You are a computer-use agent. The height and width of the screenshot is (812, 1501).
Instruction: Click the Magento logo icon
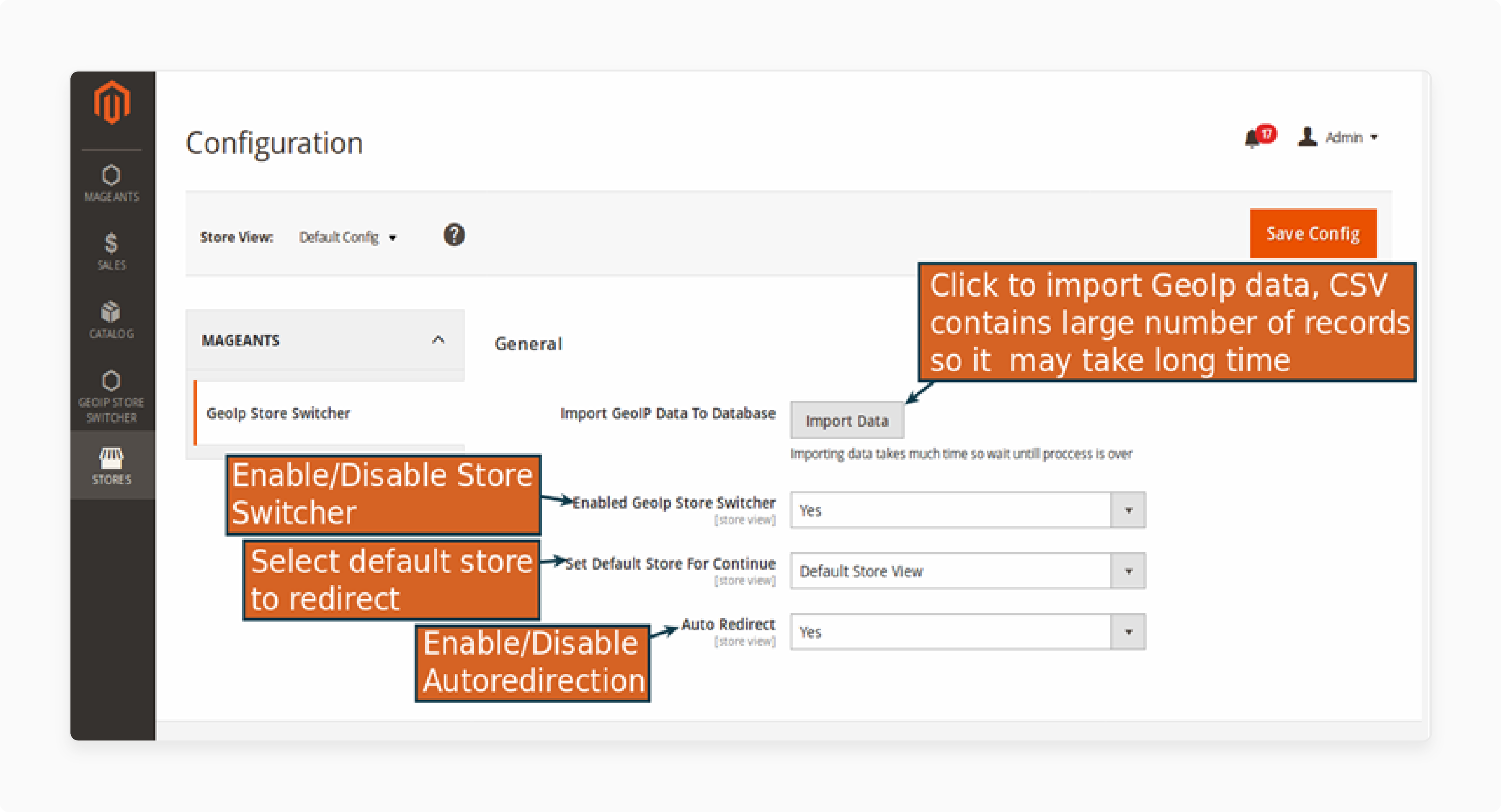click(x=111, y=103)
